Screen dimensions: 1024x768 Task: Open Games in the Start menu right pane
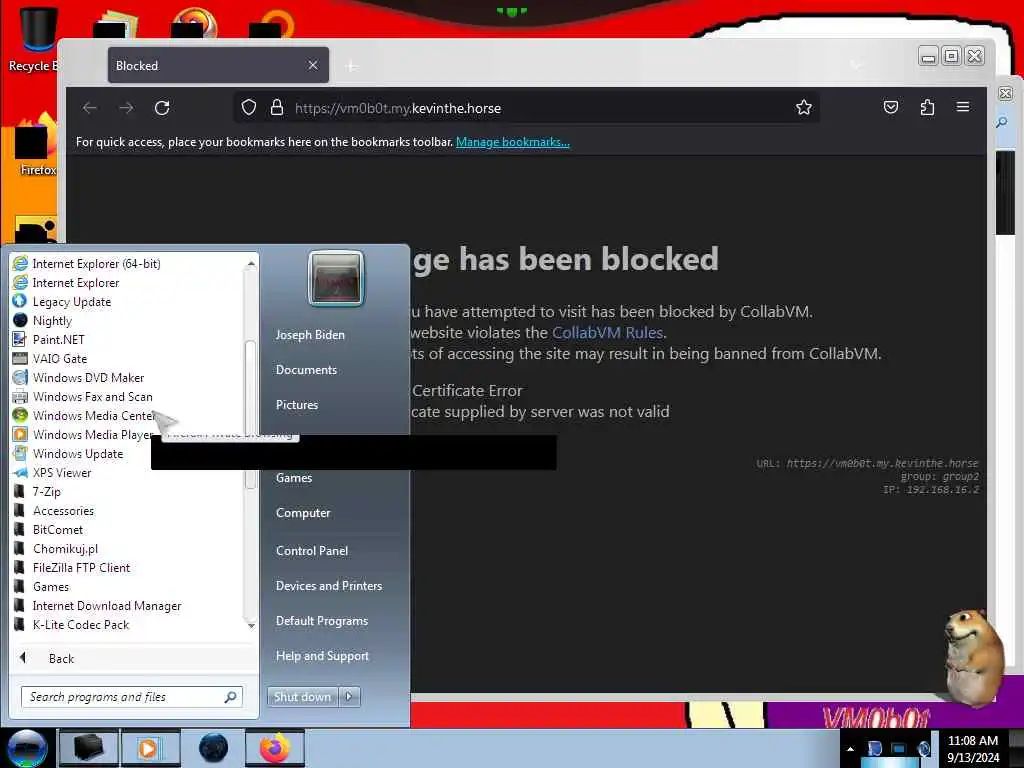[x=294, y=478]
